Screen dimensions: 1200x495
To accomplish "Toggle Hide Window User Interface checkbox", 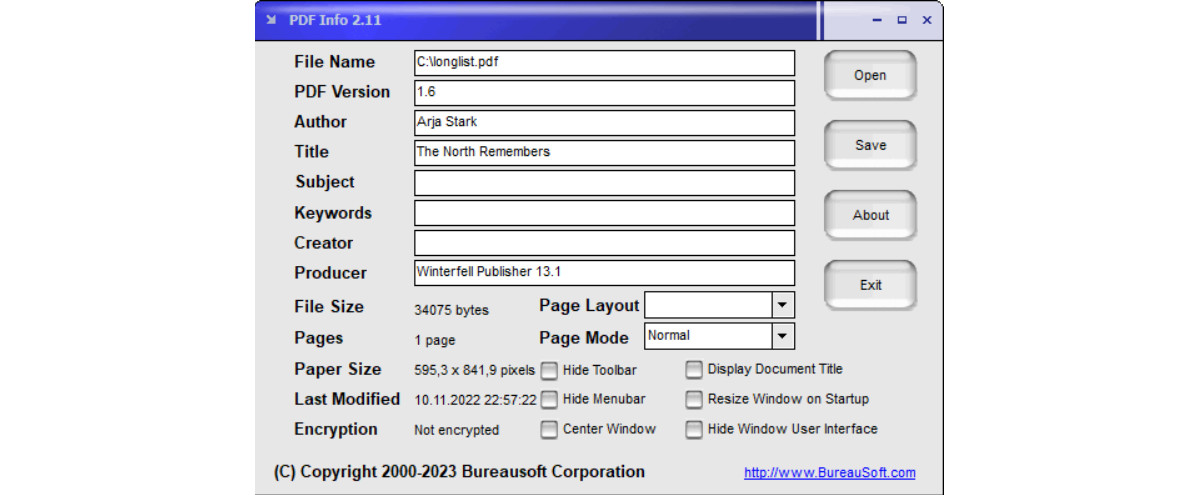I will [x=694, y=430].
